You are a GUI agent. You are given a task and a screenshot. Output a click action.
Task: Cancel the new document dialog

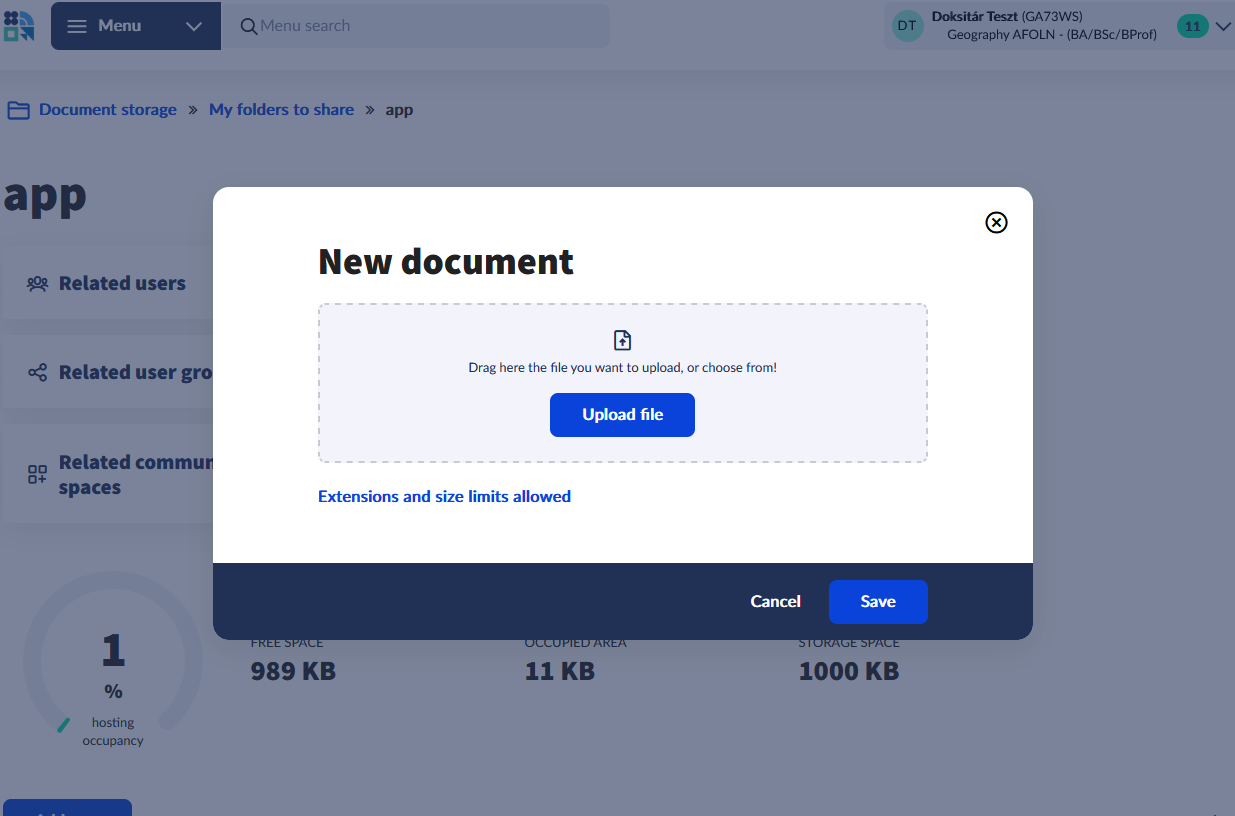click(776, 601)
